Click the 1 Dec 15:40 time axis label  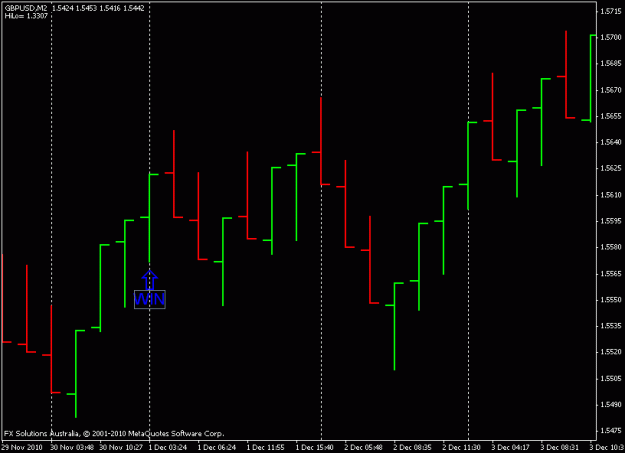click(x=315, y=447)
